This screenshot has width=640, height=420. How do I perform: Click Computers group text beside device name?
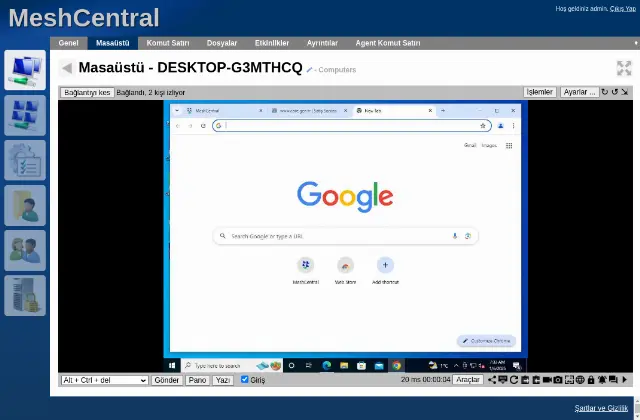pyautogui.click(x=337, y=70)
